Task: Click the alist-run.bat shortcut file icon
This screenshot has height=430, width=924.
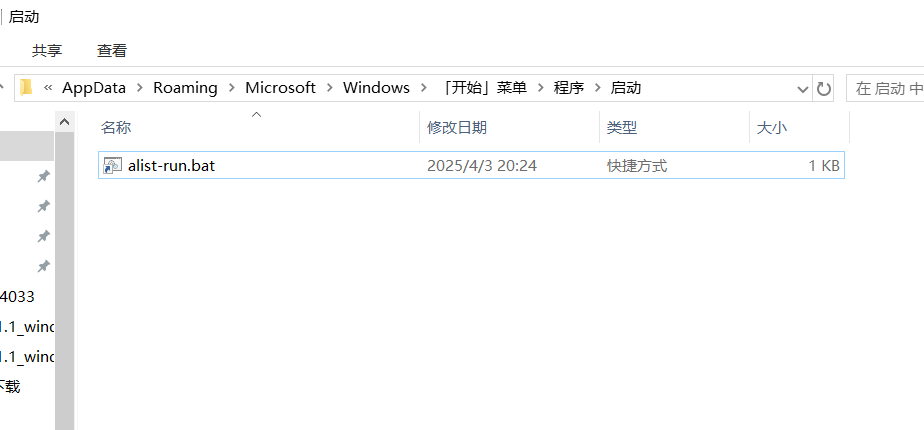Action: pyautogui.click(x=113, y=166)
